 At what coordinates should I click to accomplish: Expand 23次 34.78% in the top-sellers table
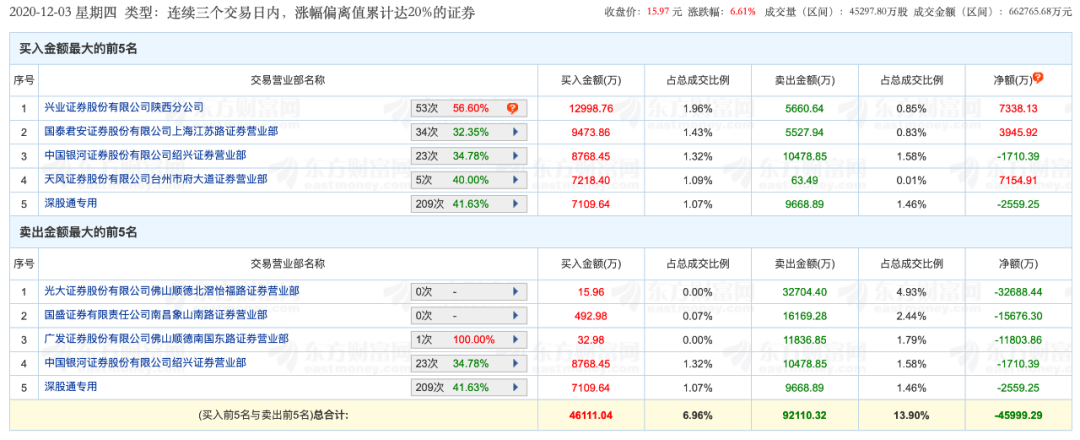click(469, 364)
